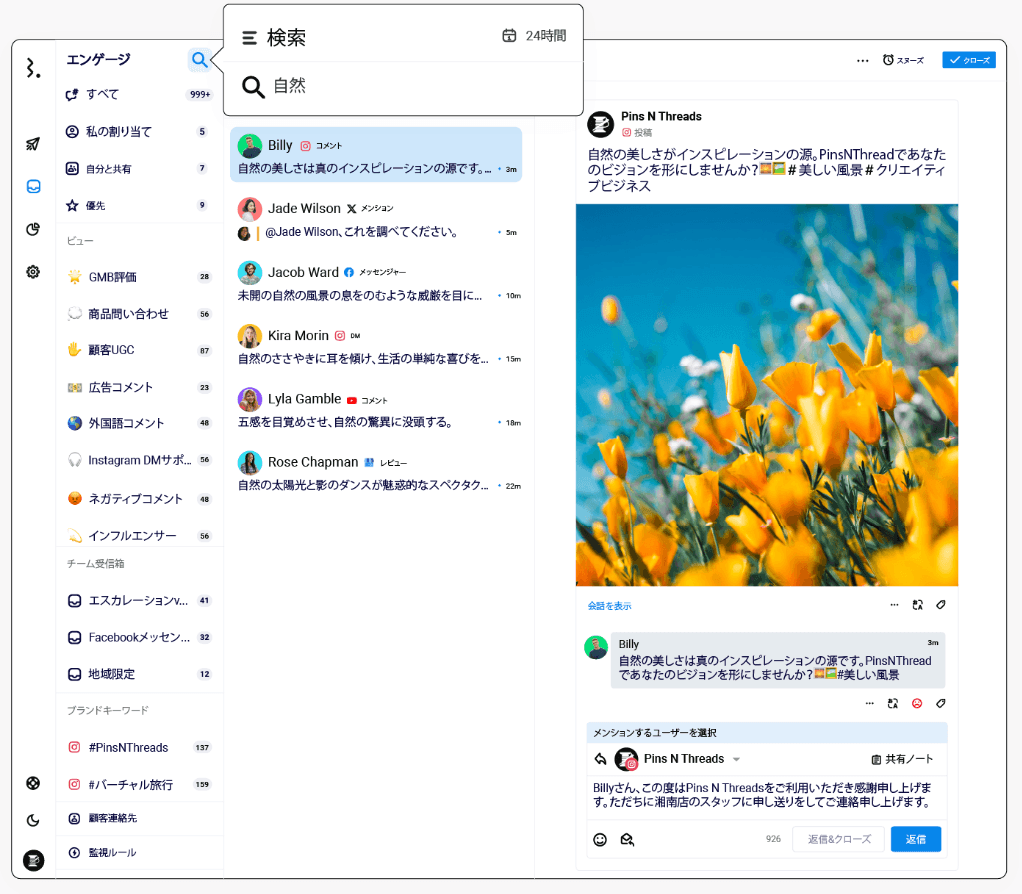This screenshot has height=894, width=1022.
Task: Click the red sad-face sentiment icon
Action: pos(917,704)
